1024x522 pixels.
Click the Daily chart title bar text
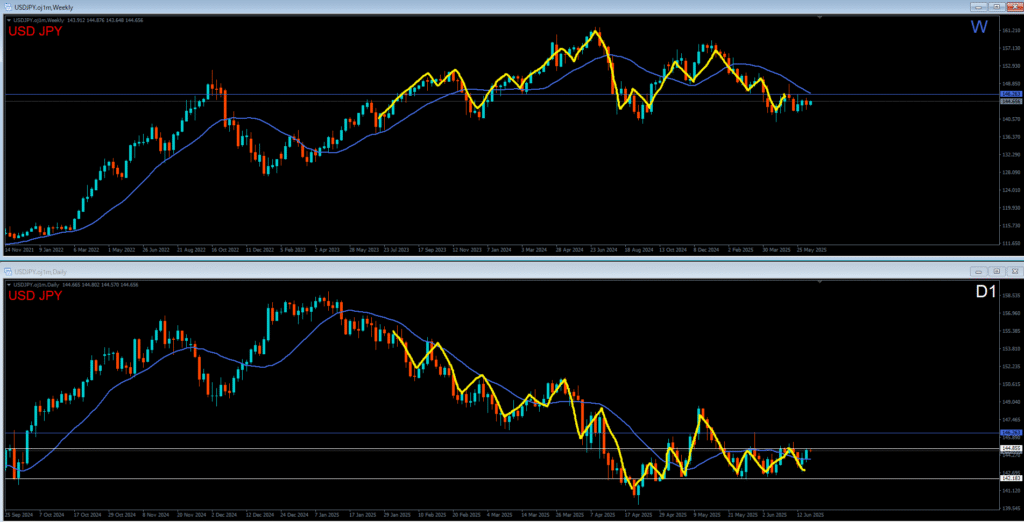(x=40, y=271)
